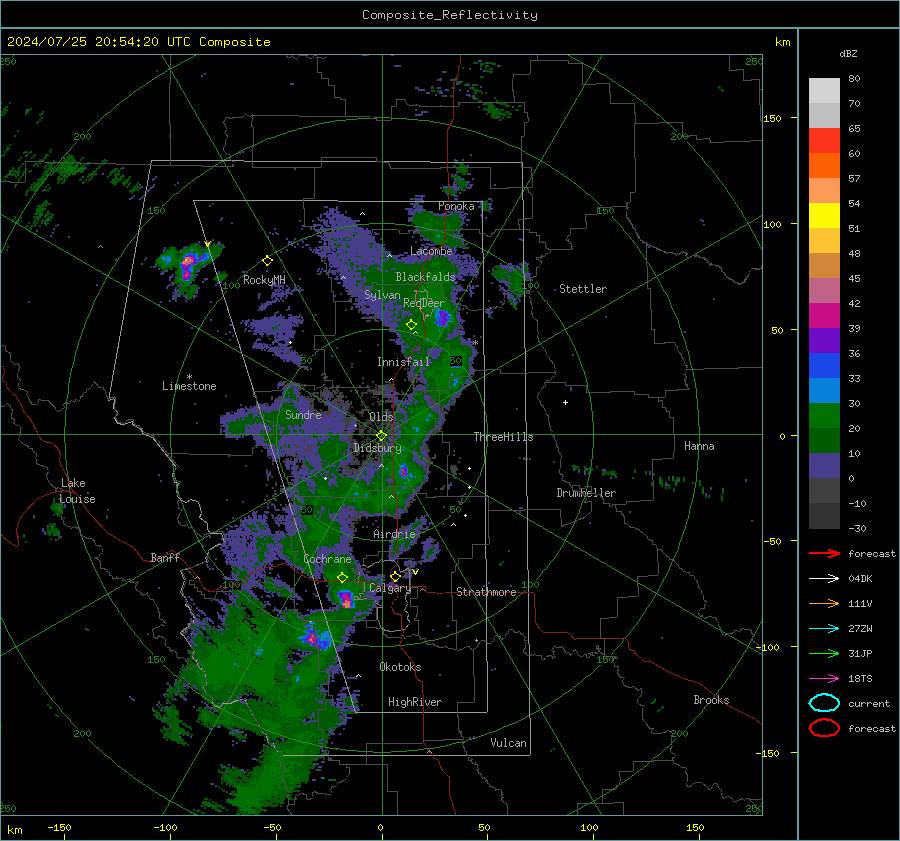Click the Calgary city label
The image size is (900, 841).
[390, 588]
